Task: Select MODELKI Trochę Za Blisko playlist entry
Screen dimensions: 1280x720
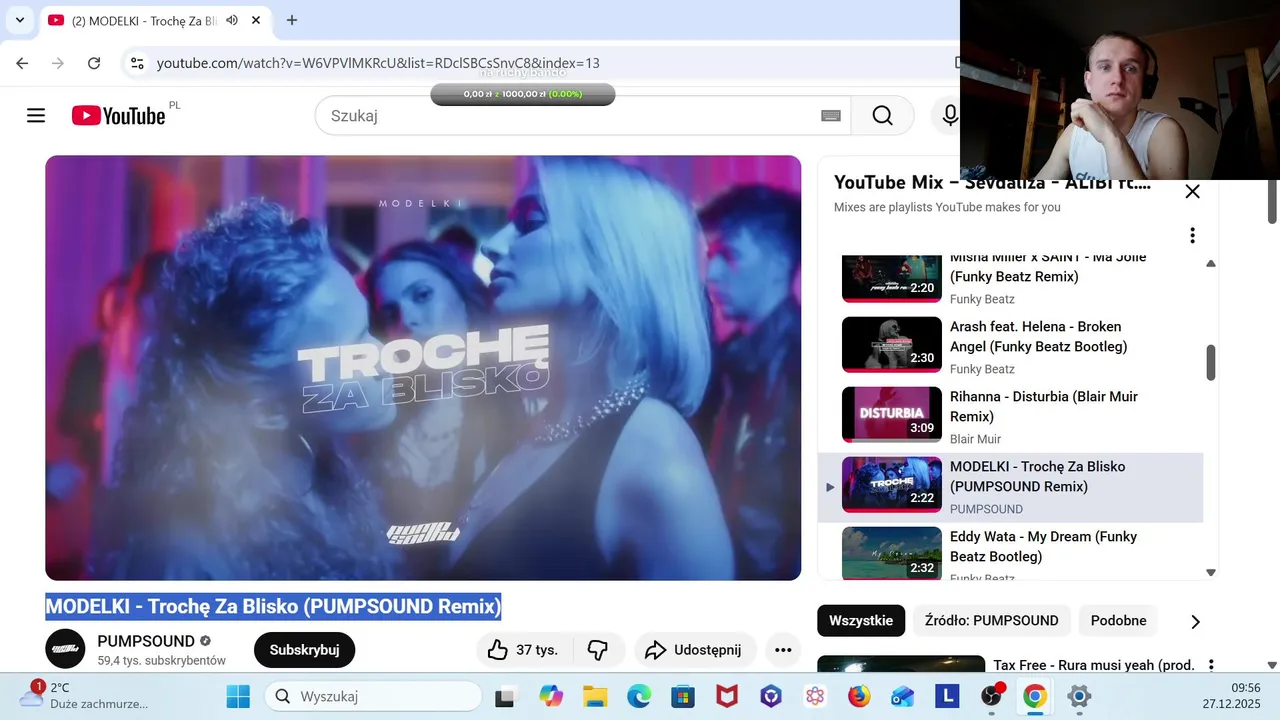Action: point(1010,487)
